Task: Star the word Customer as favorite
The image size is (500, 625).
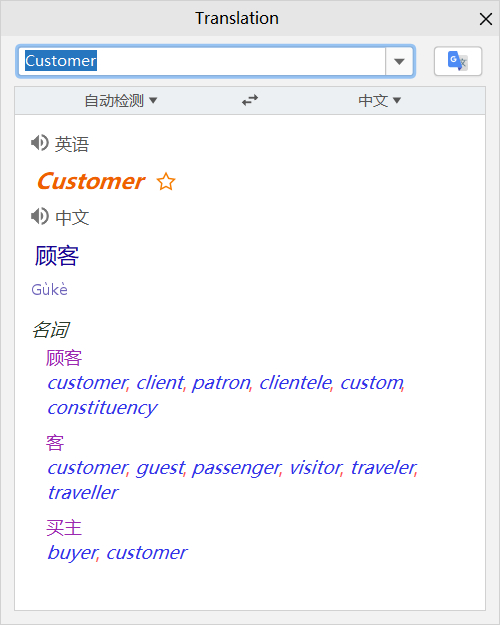Action: [x=166, y=182]
